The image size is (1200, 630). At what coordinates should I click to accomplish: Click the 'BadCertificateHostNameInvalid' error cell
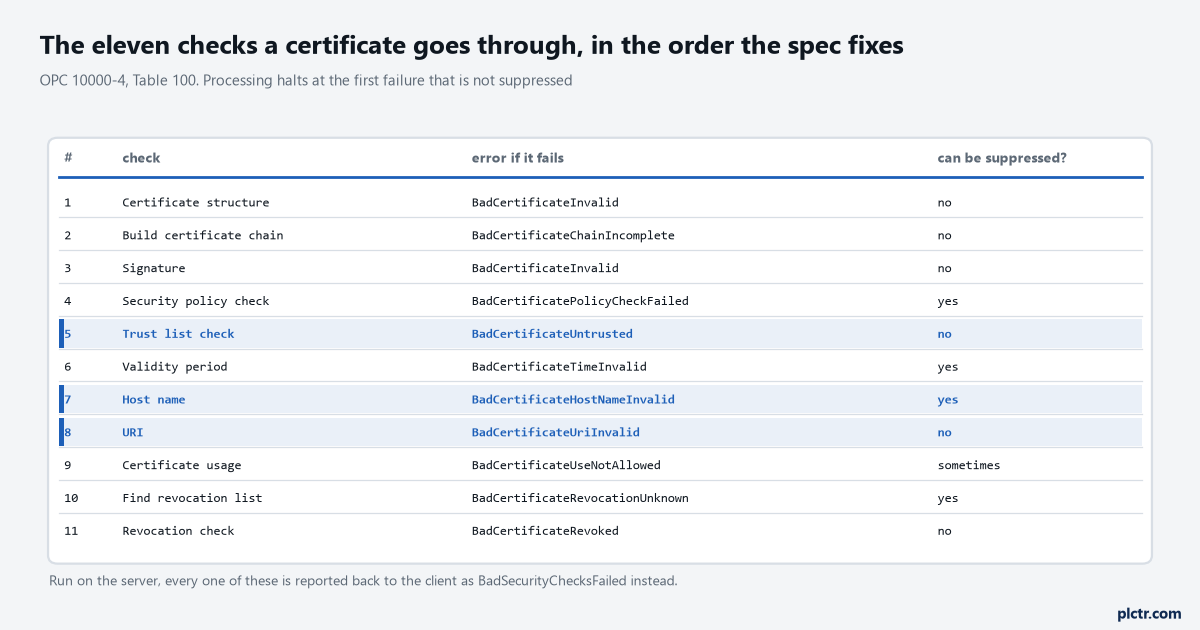[573, 400]
